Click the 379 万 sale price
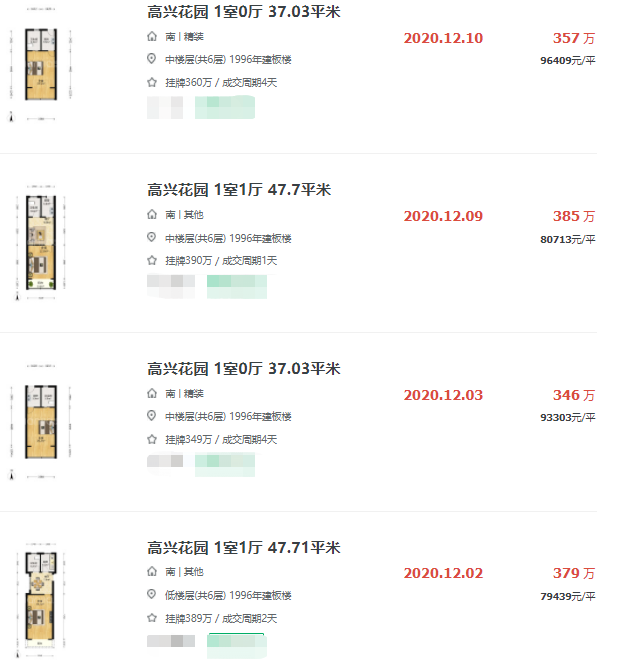Screen dimensions: 618x664 click(x=574, y=573)
